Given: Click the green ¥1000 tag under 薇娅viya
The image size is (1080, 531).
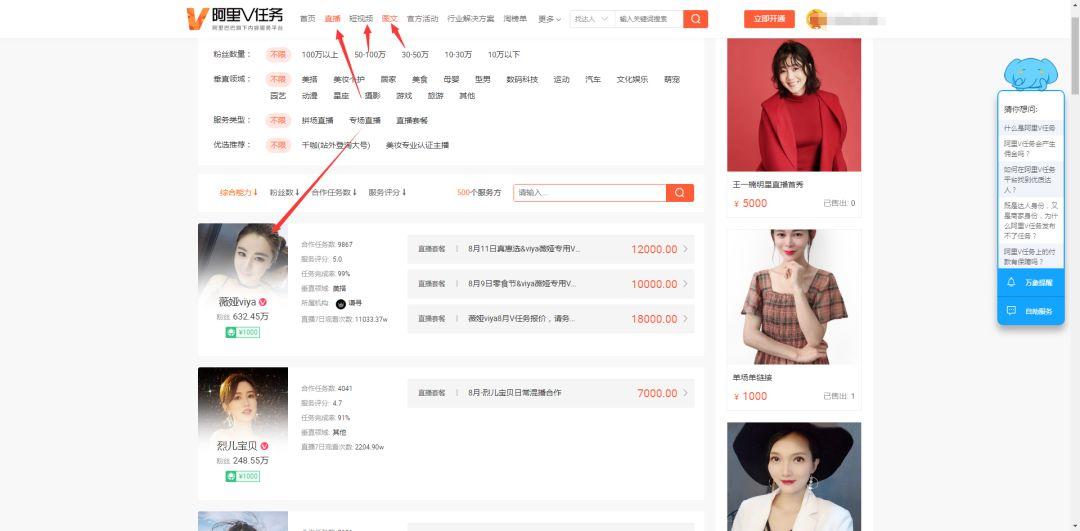Looking at the screenshot, I should 242,332.
